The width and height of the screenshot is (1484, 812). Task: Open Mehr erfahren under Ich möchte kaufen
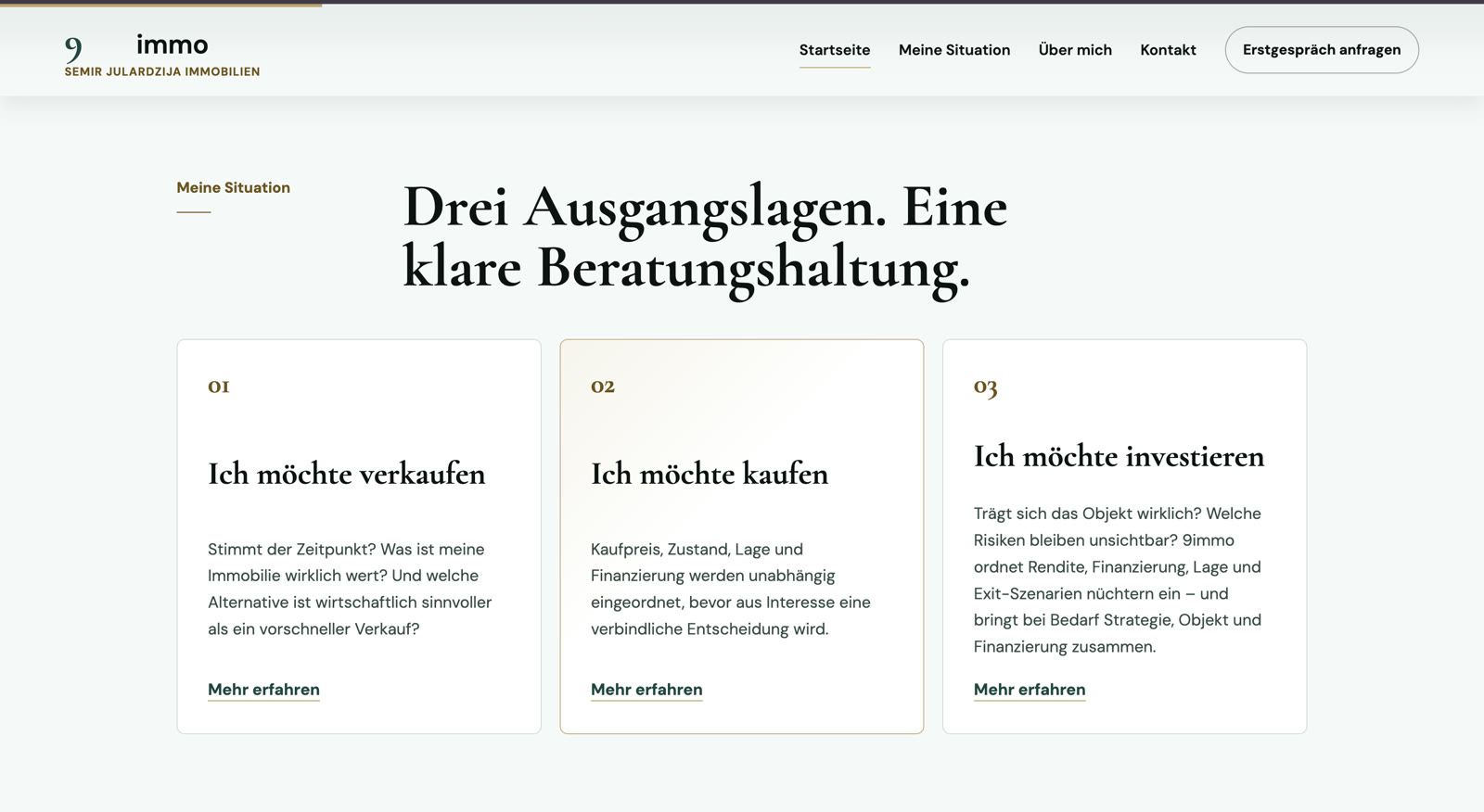click(646, 690)
